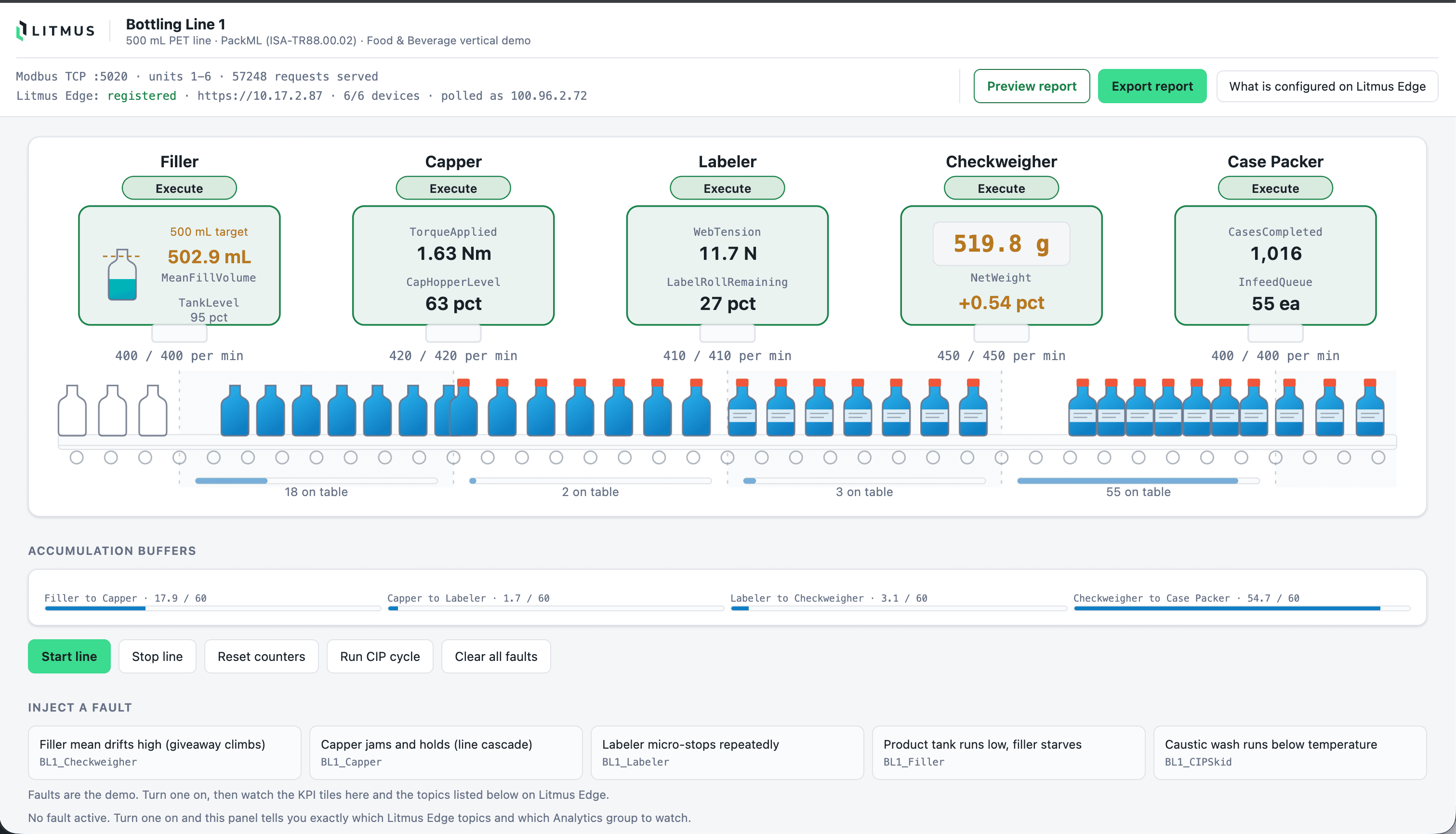Click the "INJECT A FAULT" section heading
Screen dimensions: 1456x834
80,707
